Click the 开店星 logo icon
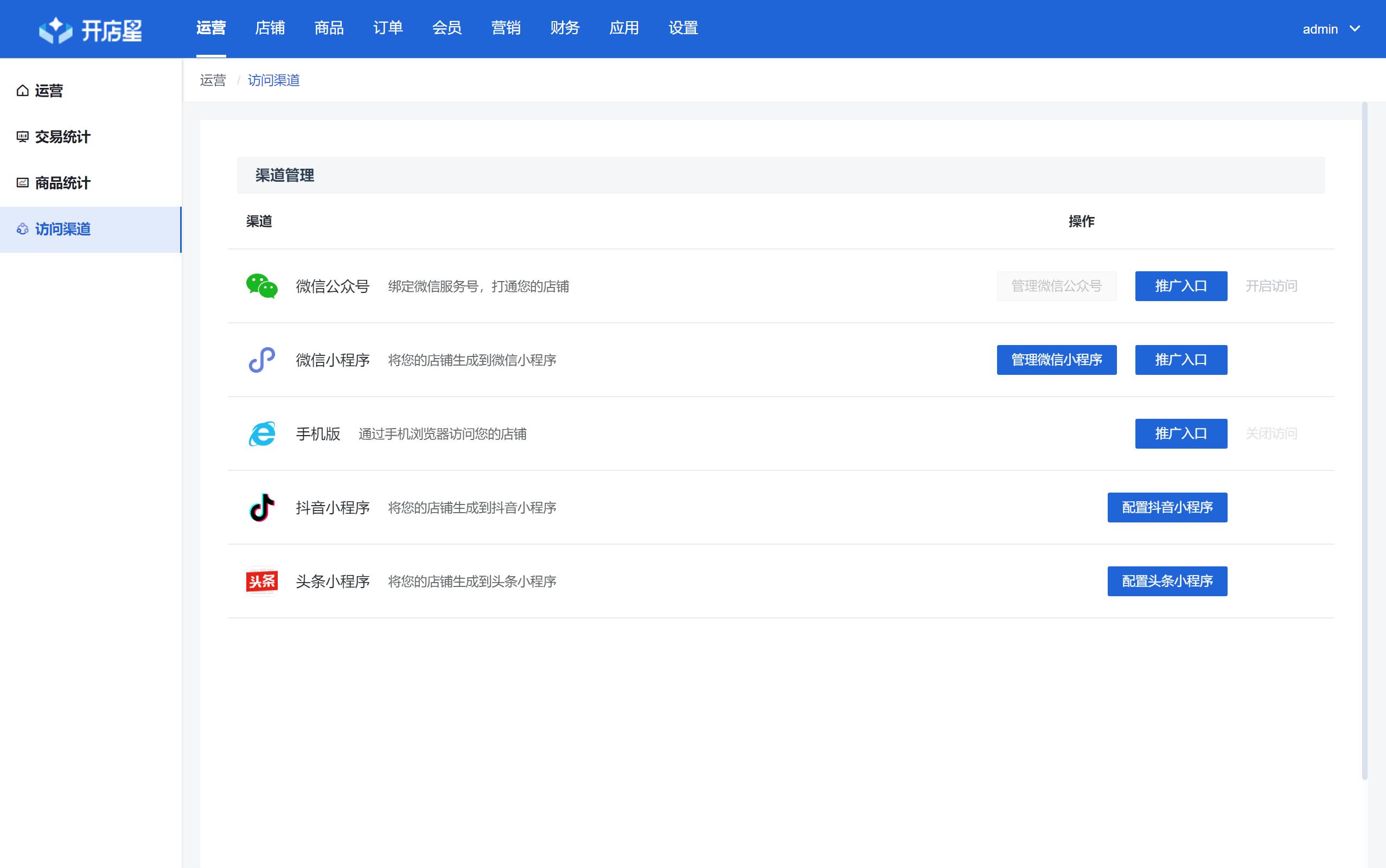Screen dimensions: 1386x868 pyautogui.click(x=56, y=30)
